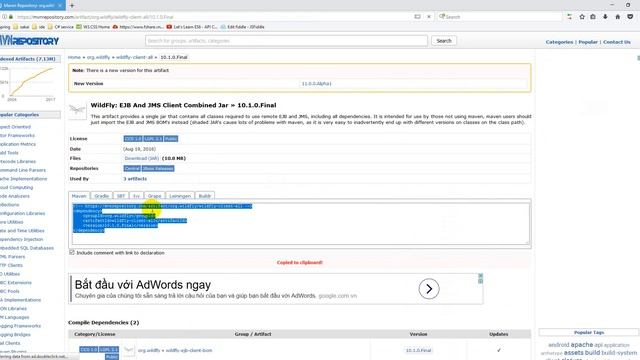640x360 pixels.
Task: Open a new browser tab
Action: 72,5
